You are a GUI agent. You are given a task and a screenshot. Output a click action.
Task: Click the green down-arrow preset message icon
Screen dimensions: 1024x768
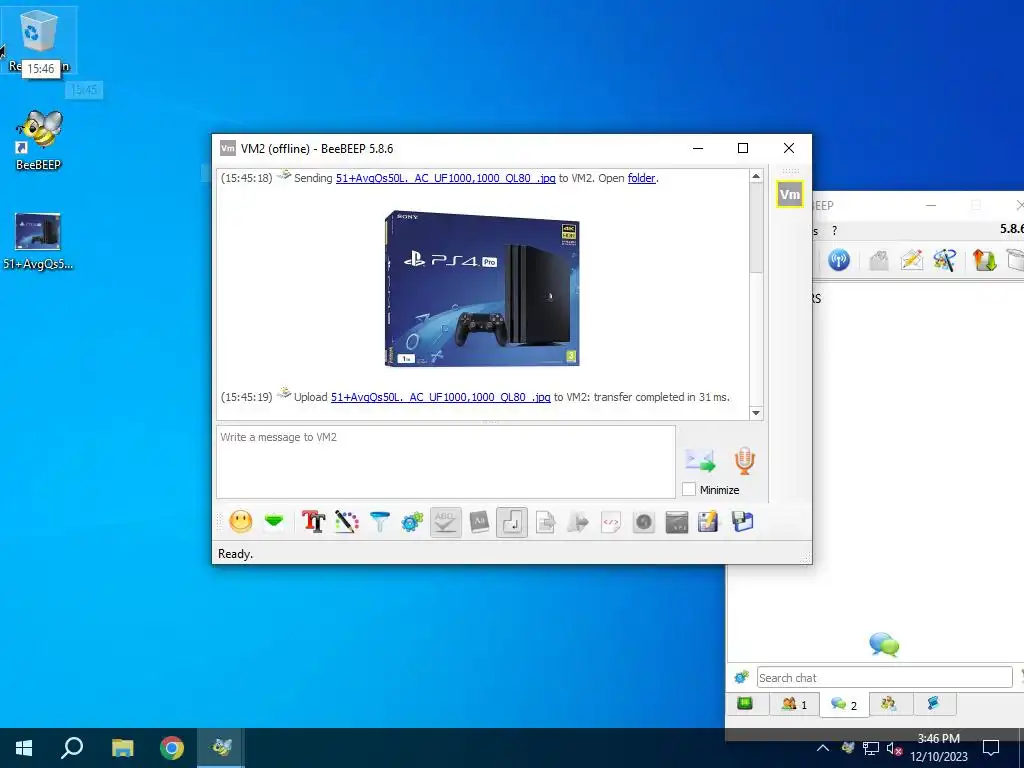click(274, 521)
